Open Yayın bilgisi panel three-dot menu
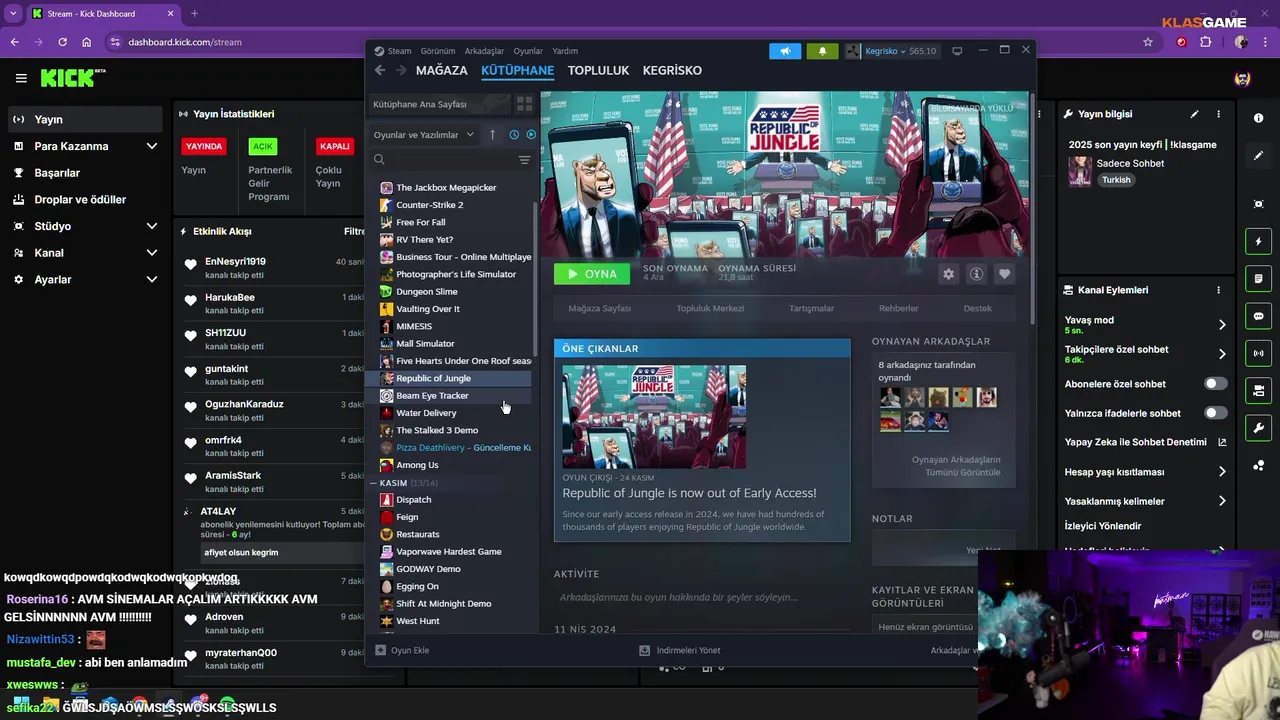 [1218, 114]
